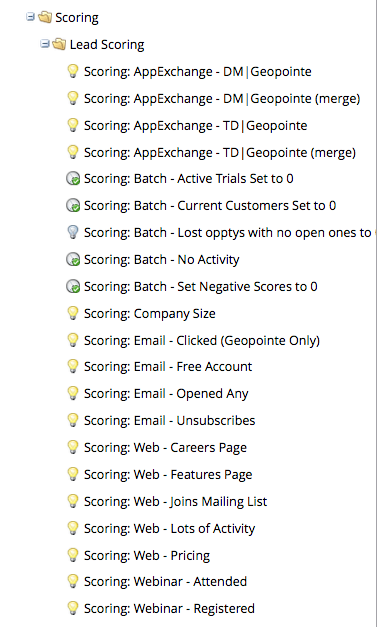Select the Lead Scoring folder label
The height and width of the screenshot is (627, 377).
107,45
